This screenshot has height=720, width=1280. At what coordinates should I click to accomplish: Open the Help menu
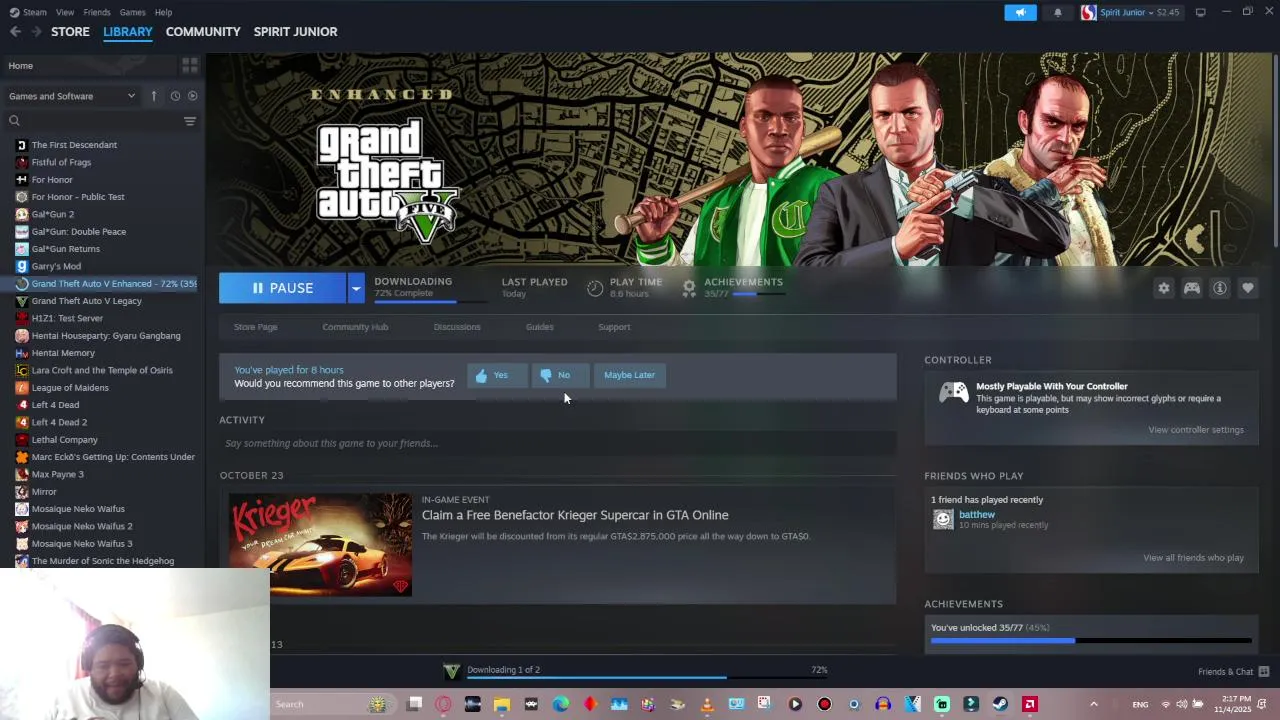coord(163,12)
